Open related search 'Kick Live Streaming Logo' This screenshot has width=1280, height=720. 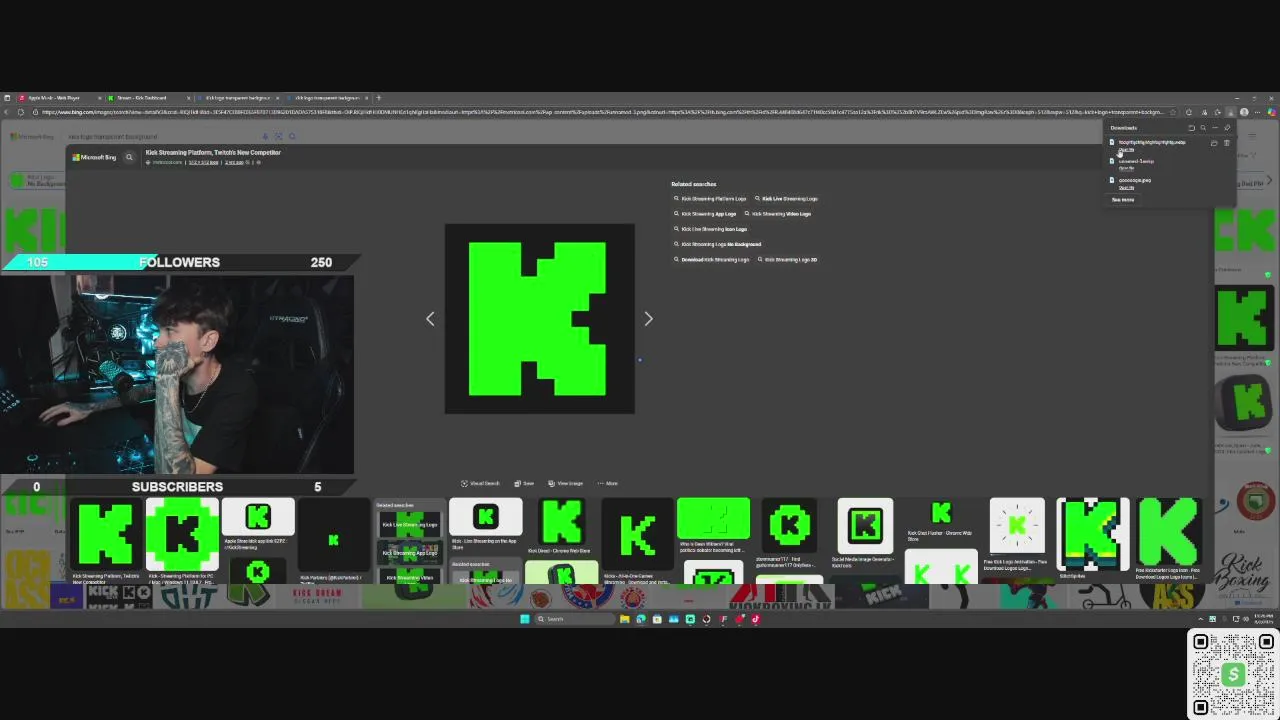coord(786,199)
